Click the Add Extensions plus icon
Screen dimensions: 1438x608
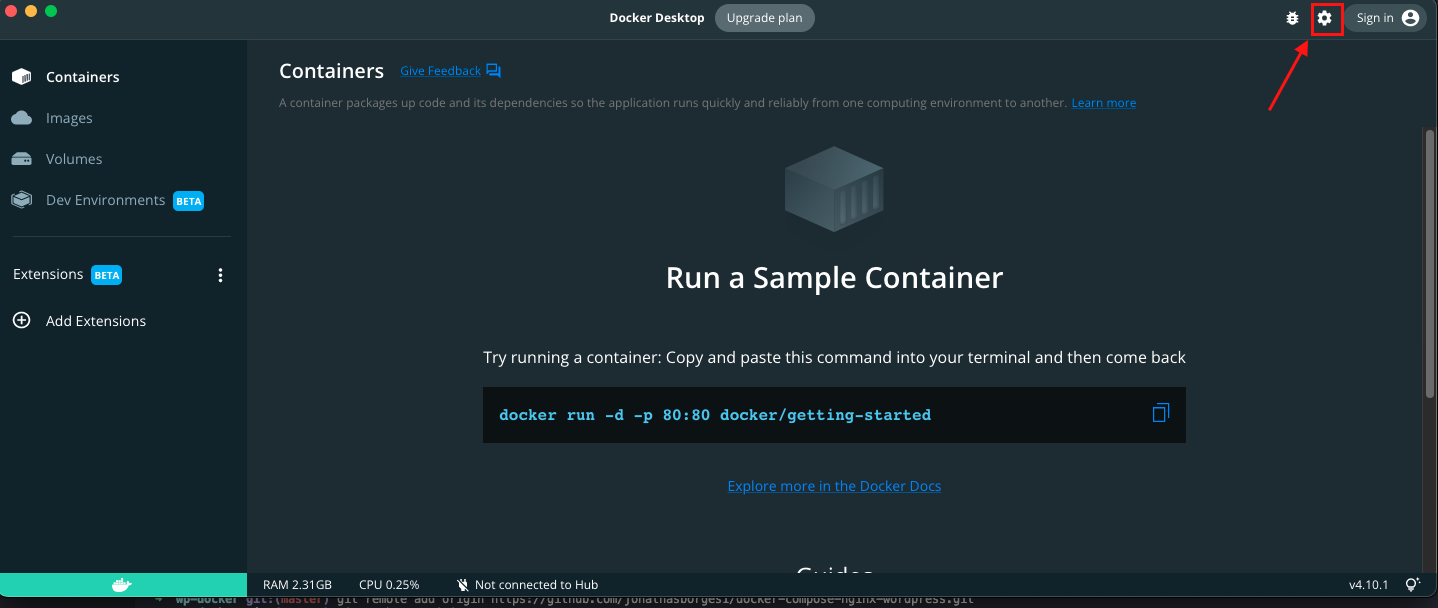pos(21,320)
